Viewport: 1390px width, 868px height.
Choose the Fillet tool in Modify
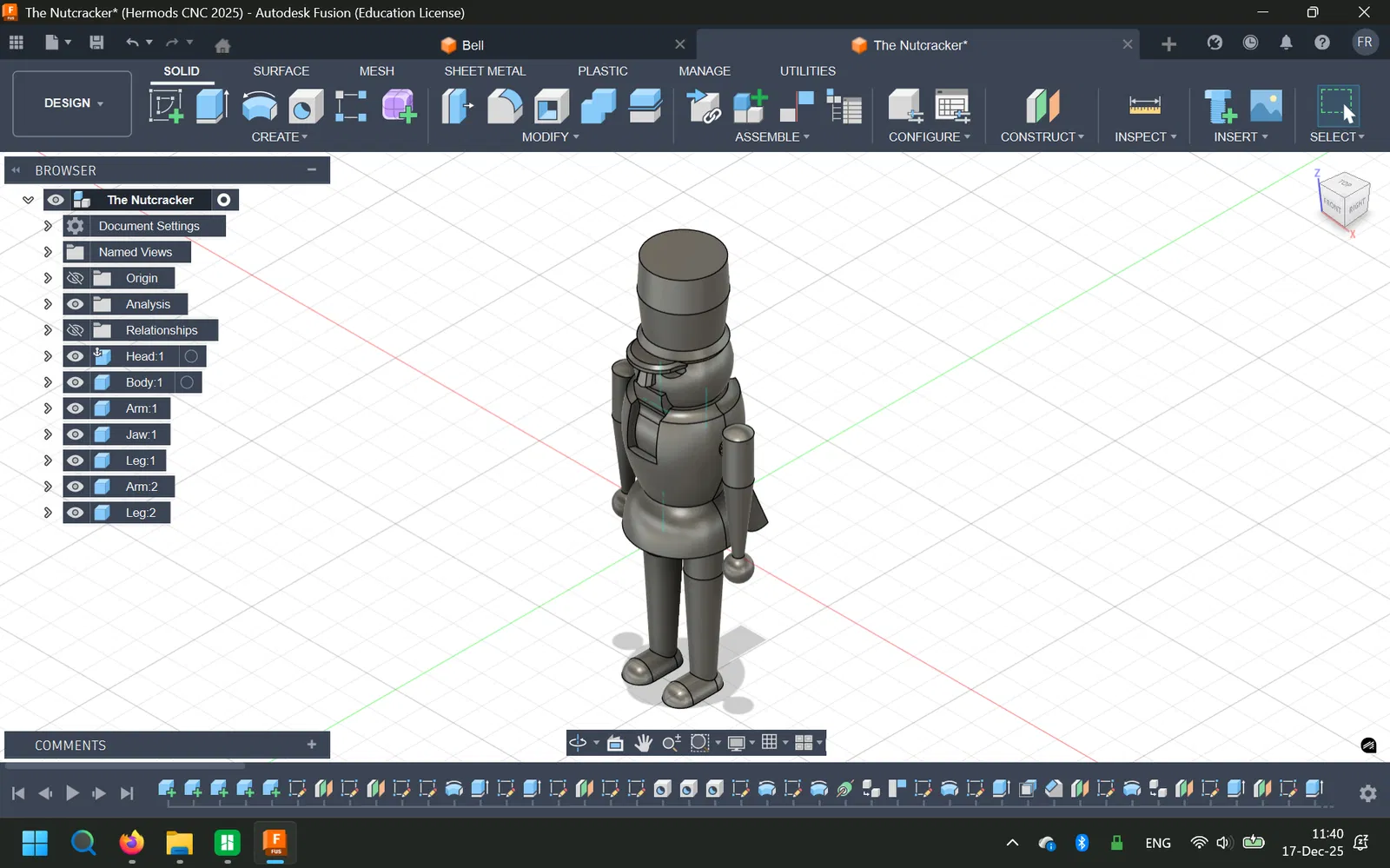click(505, 106)
